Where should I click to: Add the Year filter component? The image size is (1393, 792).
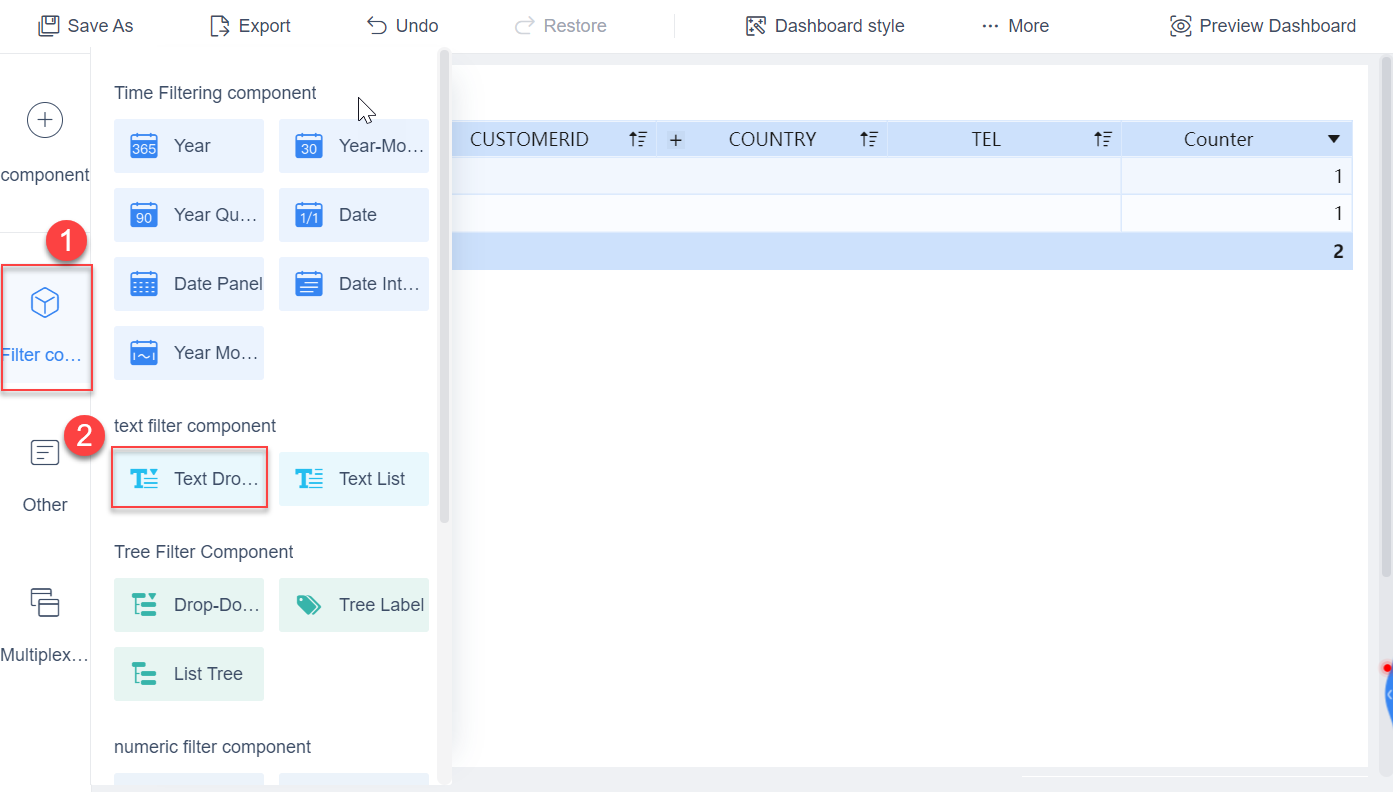coord(189,146)
